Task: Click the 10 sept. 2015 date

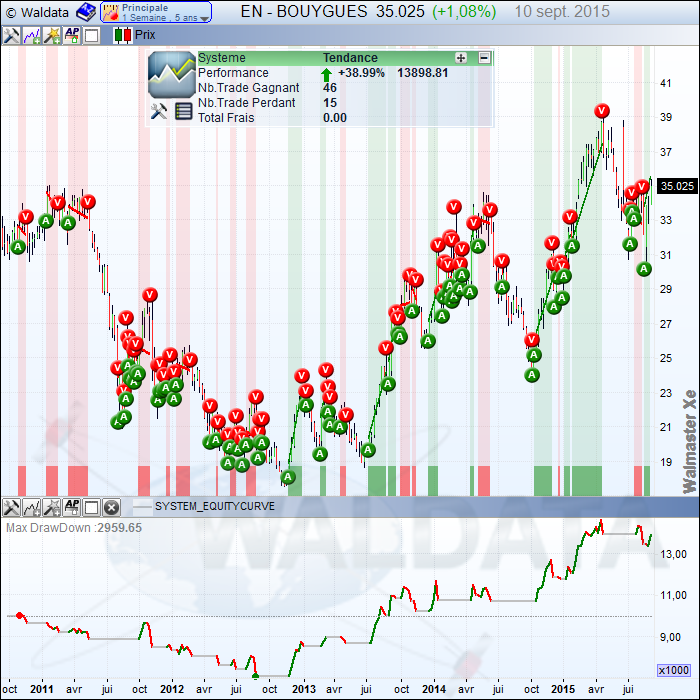Action: click(x=562, y=12)
